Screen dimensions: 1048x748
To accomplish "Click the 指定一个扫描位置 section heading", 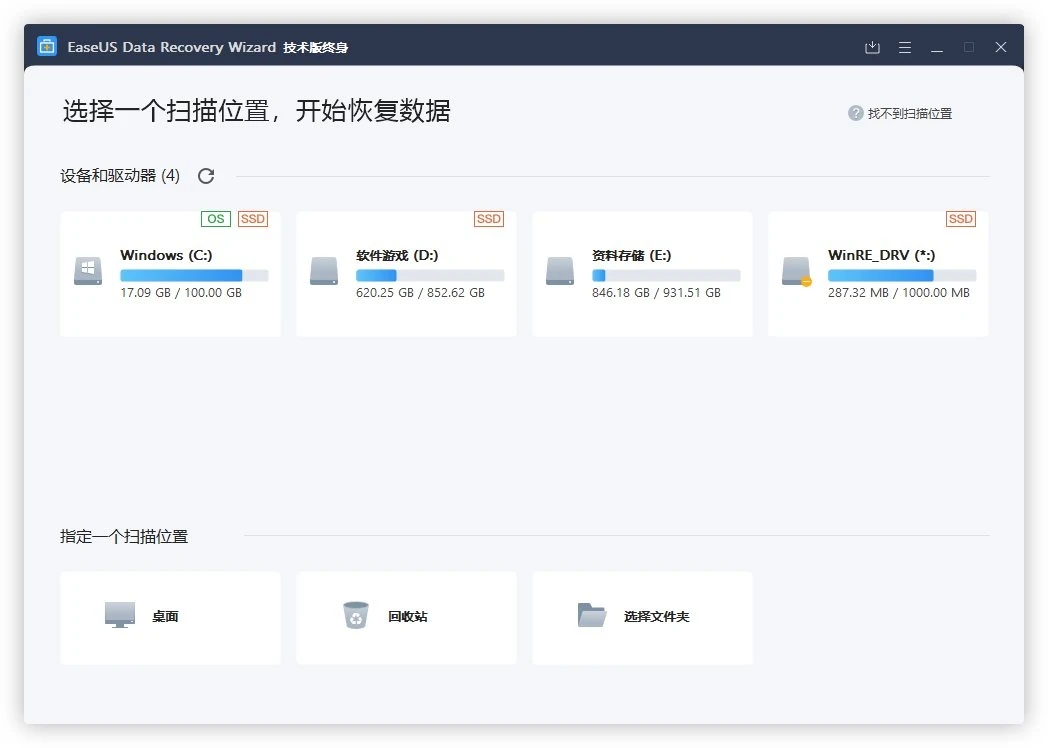I will 124,537.
